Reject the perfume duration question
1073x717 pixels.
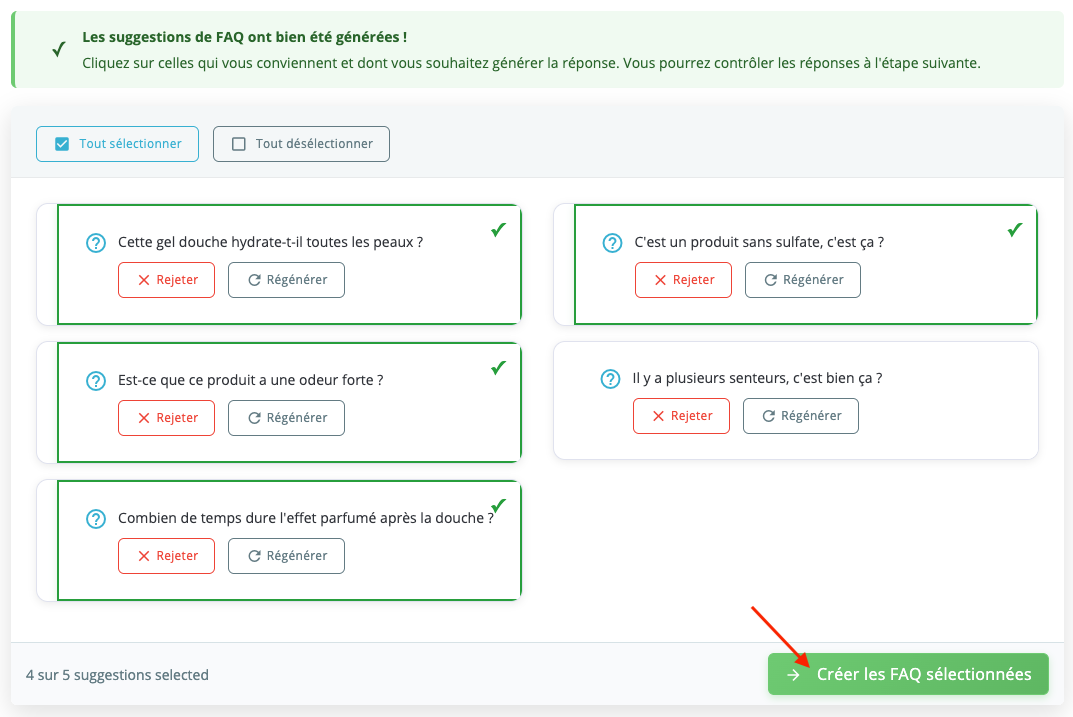pos(166,556)
